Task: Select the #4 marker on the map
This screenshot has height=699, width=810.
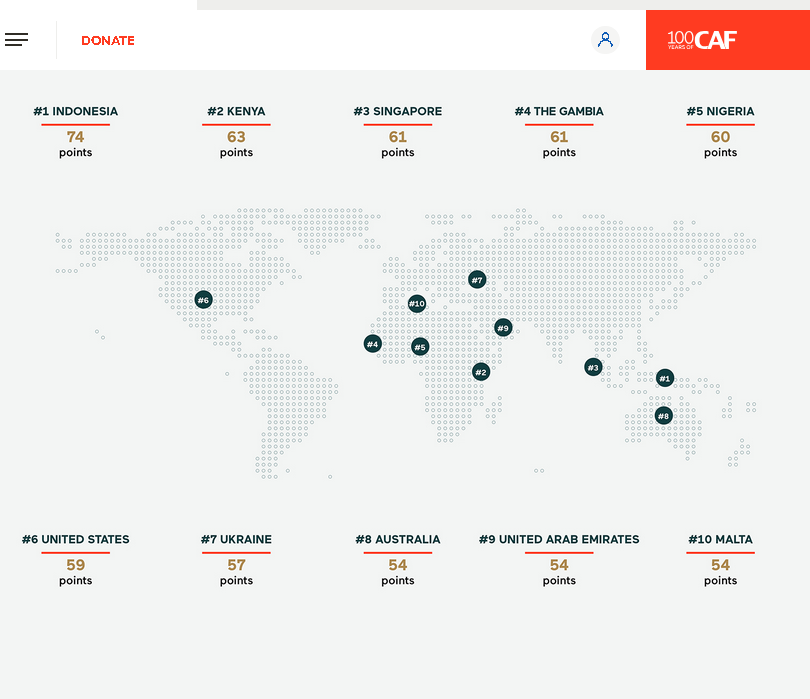Action: (372, 344)
